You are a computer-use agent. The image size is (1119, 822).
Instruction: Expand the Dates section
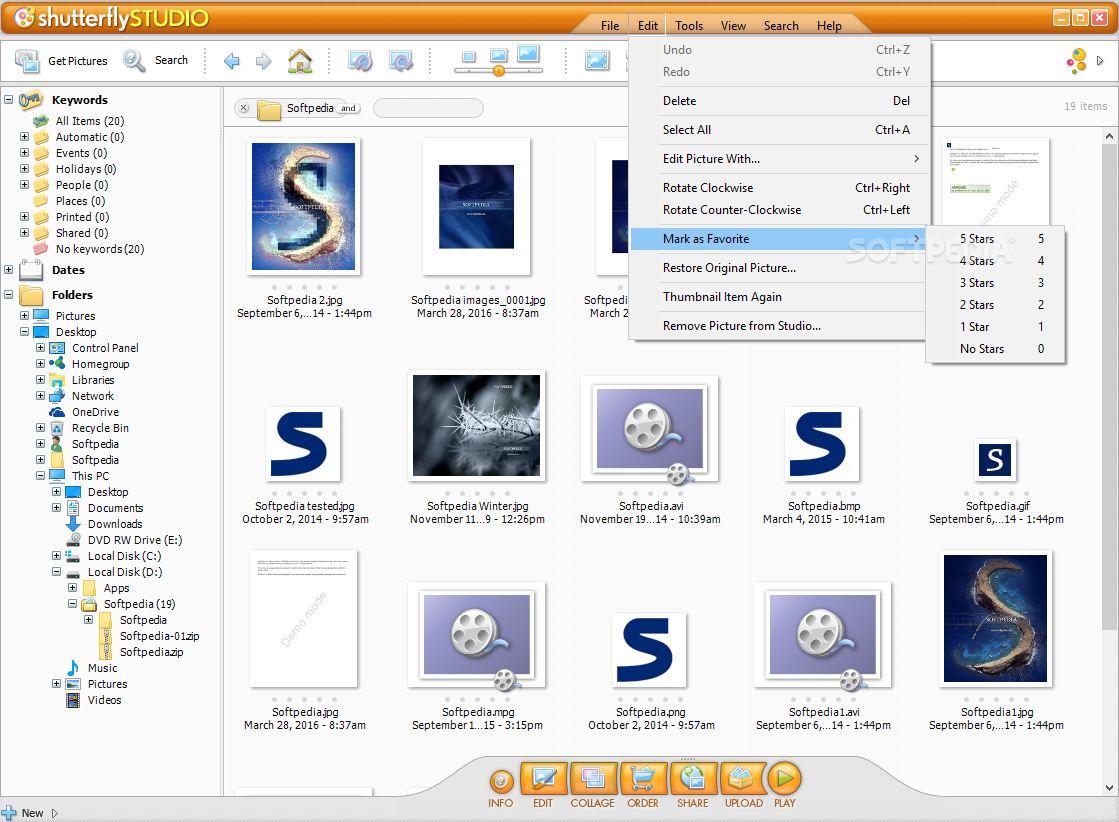[x=9, y=270]
